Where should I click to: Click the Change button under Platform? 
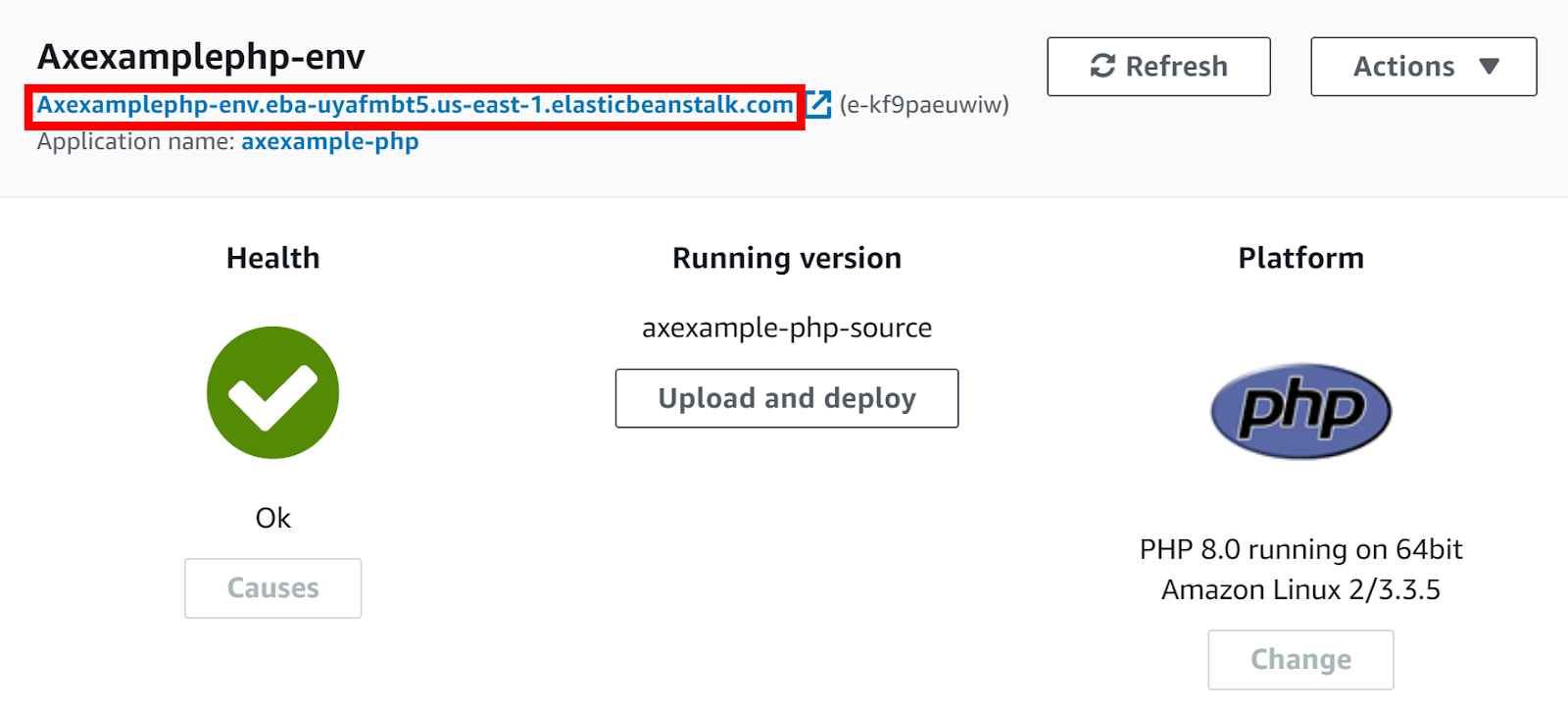(x=1300, y=660)
